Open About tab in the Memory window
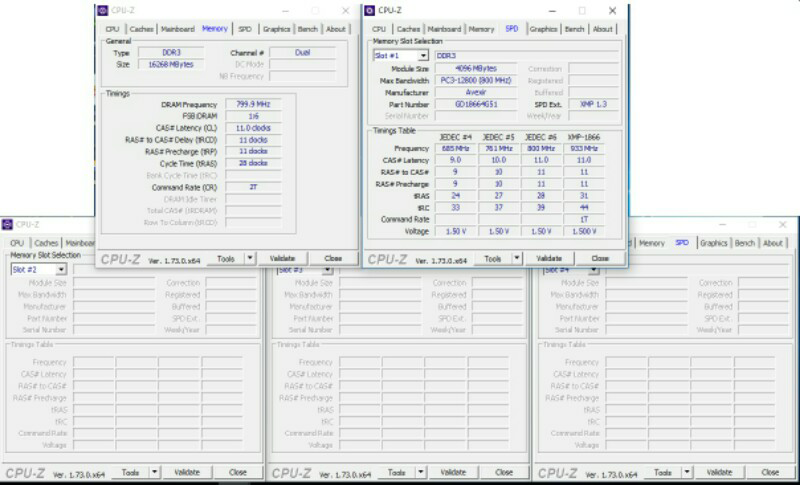 pyautogui.click(x=336, y=29)
